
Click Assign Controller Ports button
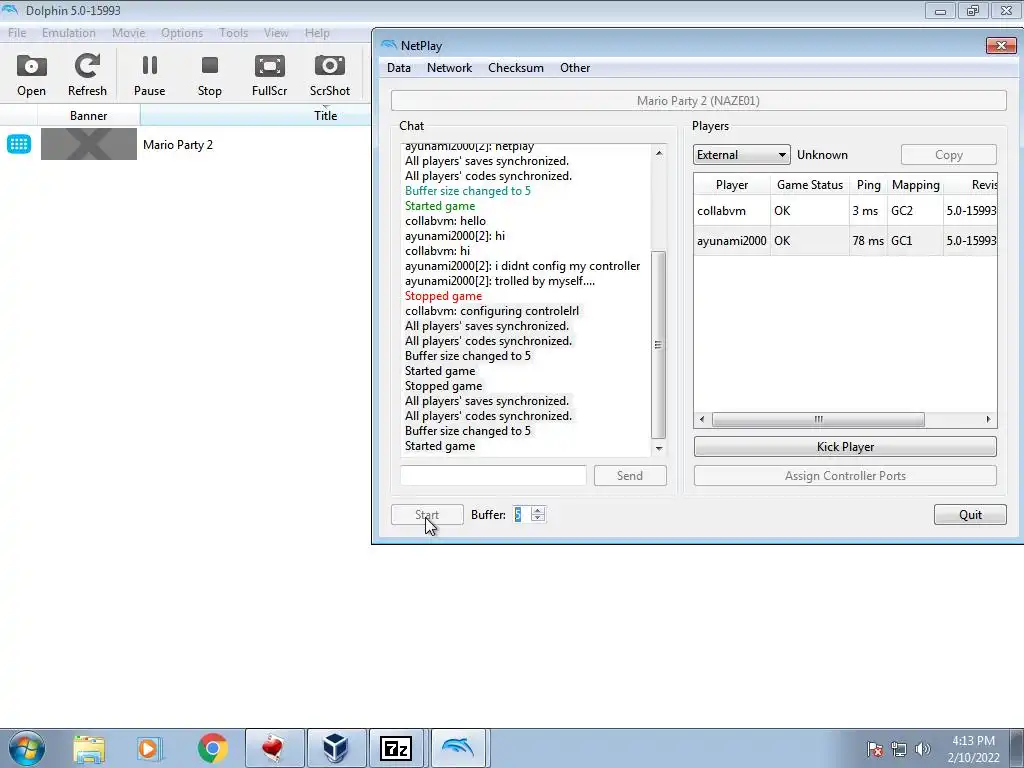(x=845, y=476)
